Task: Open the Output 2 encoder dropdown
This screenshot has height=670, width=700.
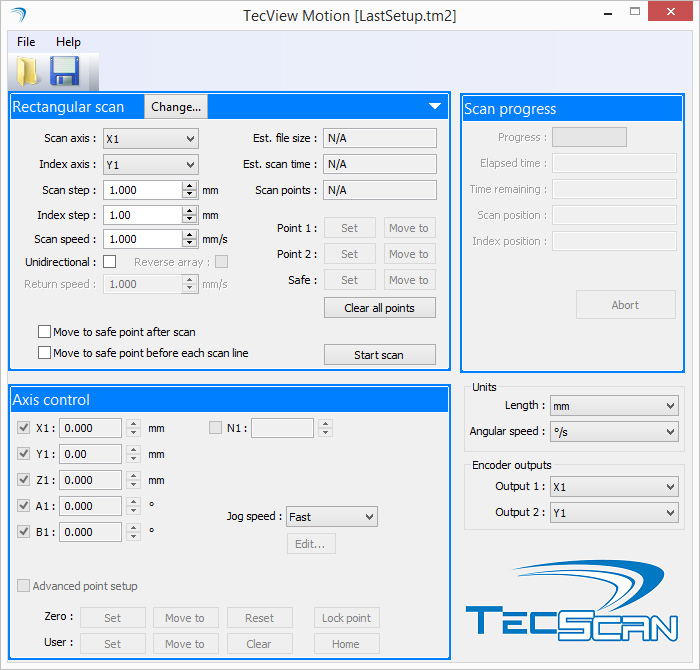Action: (x=614, y=512)
